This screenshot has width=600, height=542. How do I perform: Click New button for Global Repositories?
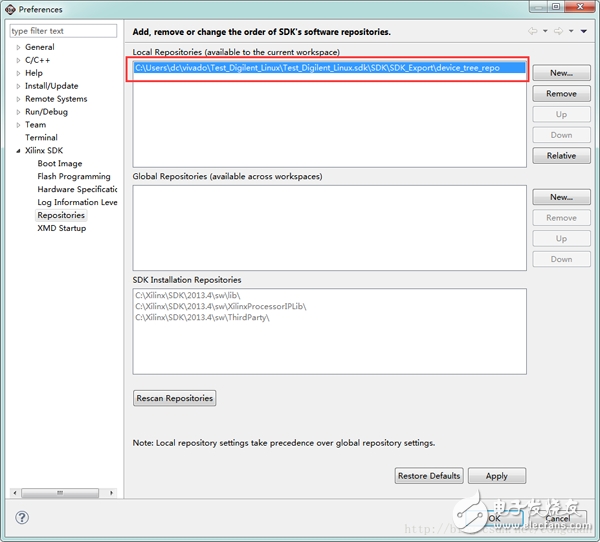(x=561, y=197)
